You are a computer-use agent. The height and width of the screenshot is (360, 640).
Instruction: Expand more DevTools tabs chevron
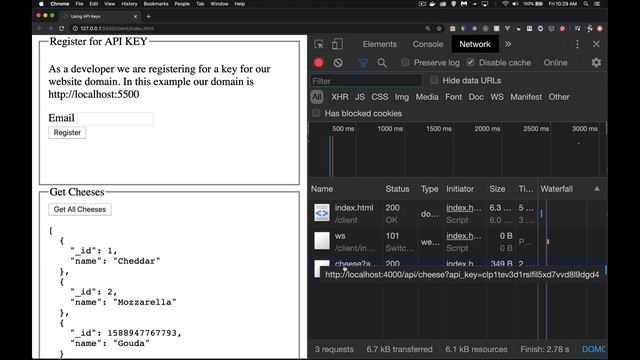click(508, 44)
